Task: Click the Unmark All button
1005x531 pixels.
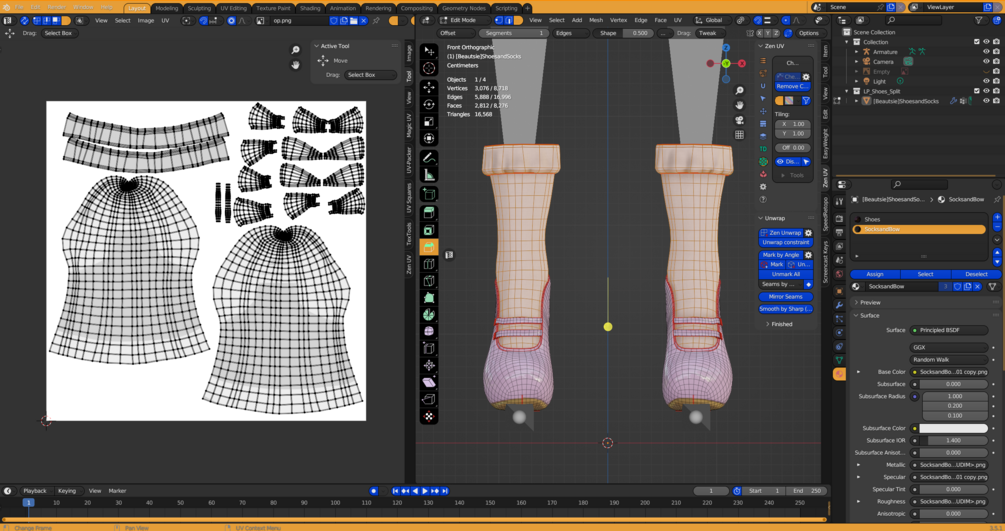Action: (786, 274)
